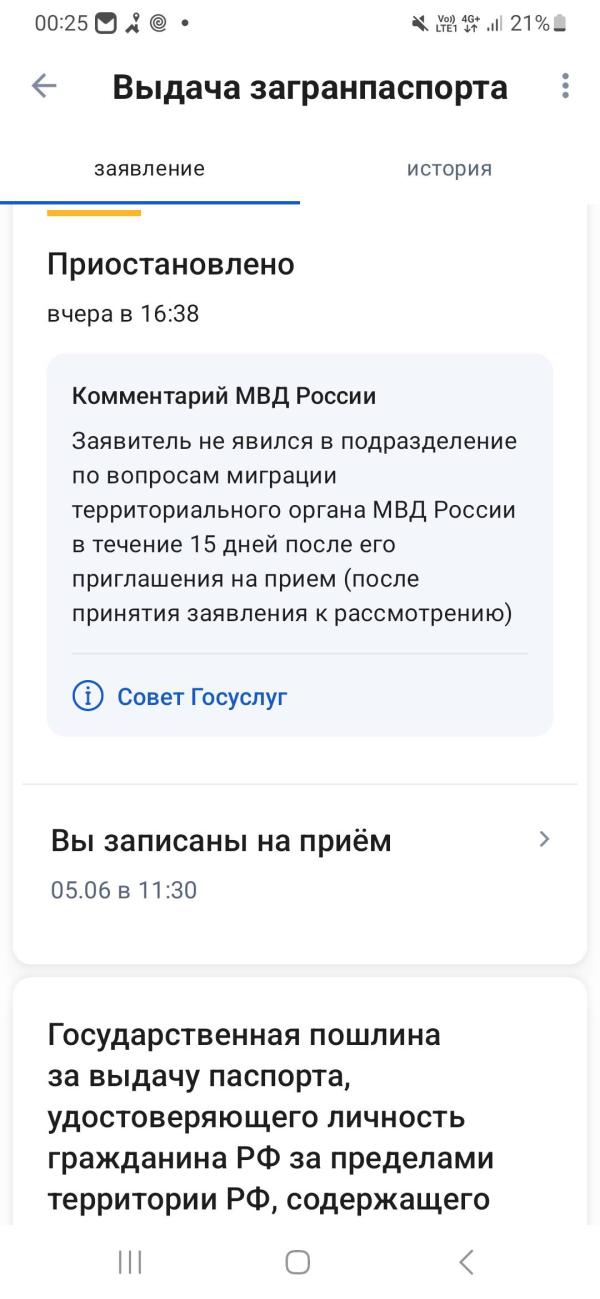Open the three-dot overflow menu
Screen dimensions: 600x1299
coord(565,87)
